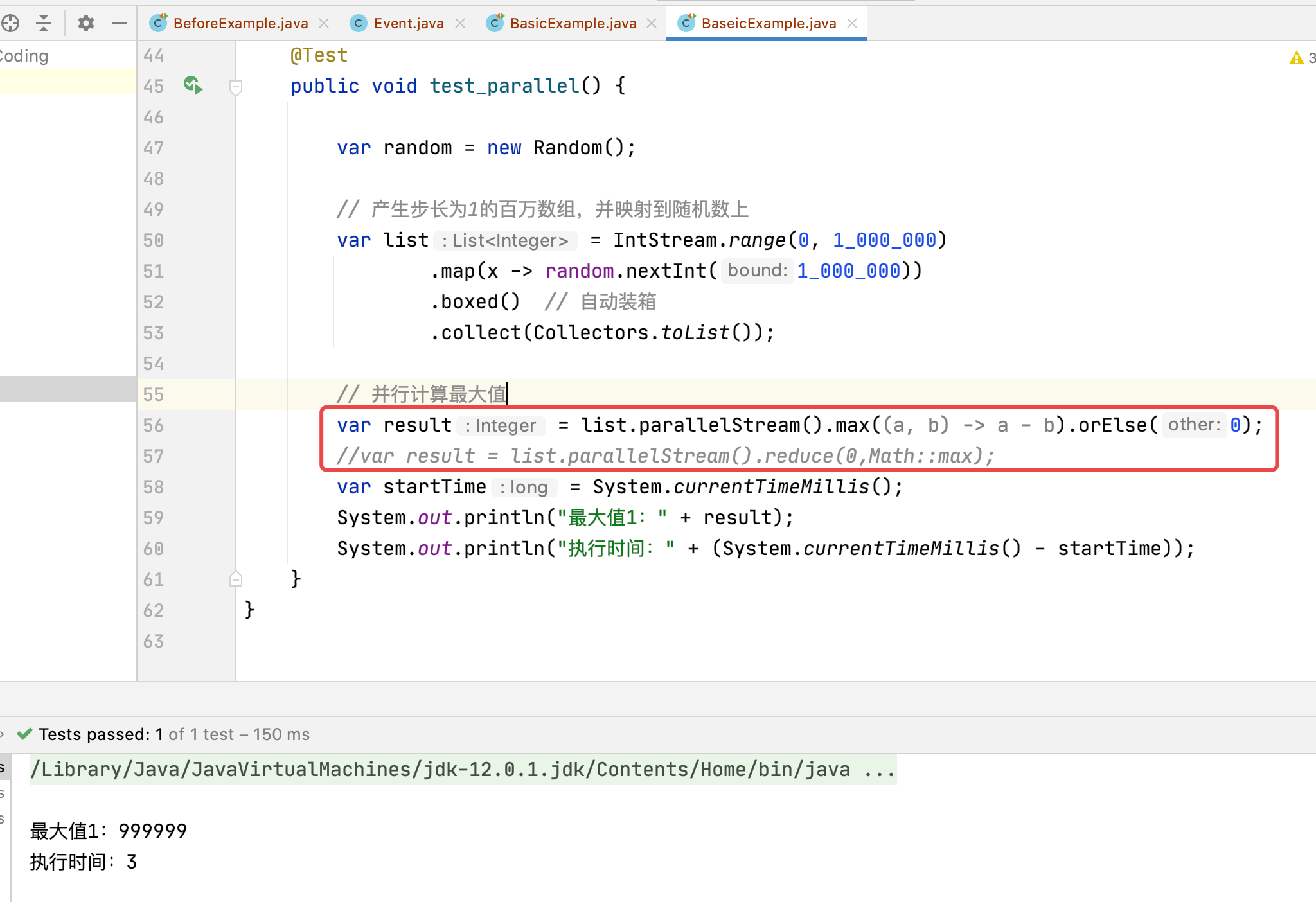Close the BasicExample.java tab
The image size is (1316, 902).
pos(652,23)
